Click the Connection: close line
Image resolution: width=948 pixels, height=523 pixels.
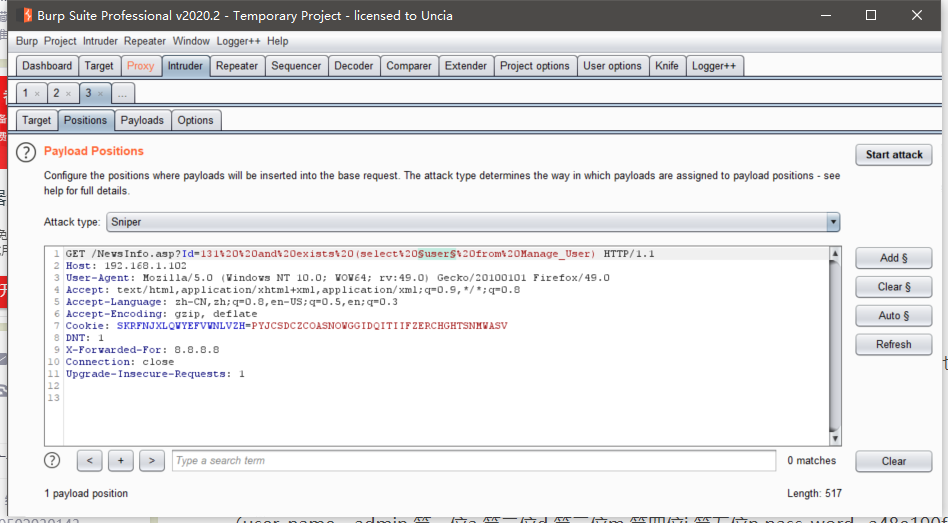[x=120, y=362]
